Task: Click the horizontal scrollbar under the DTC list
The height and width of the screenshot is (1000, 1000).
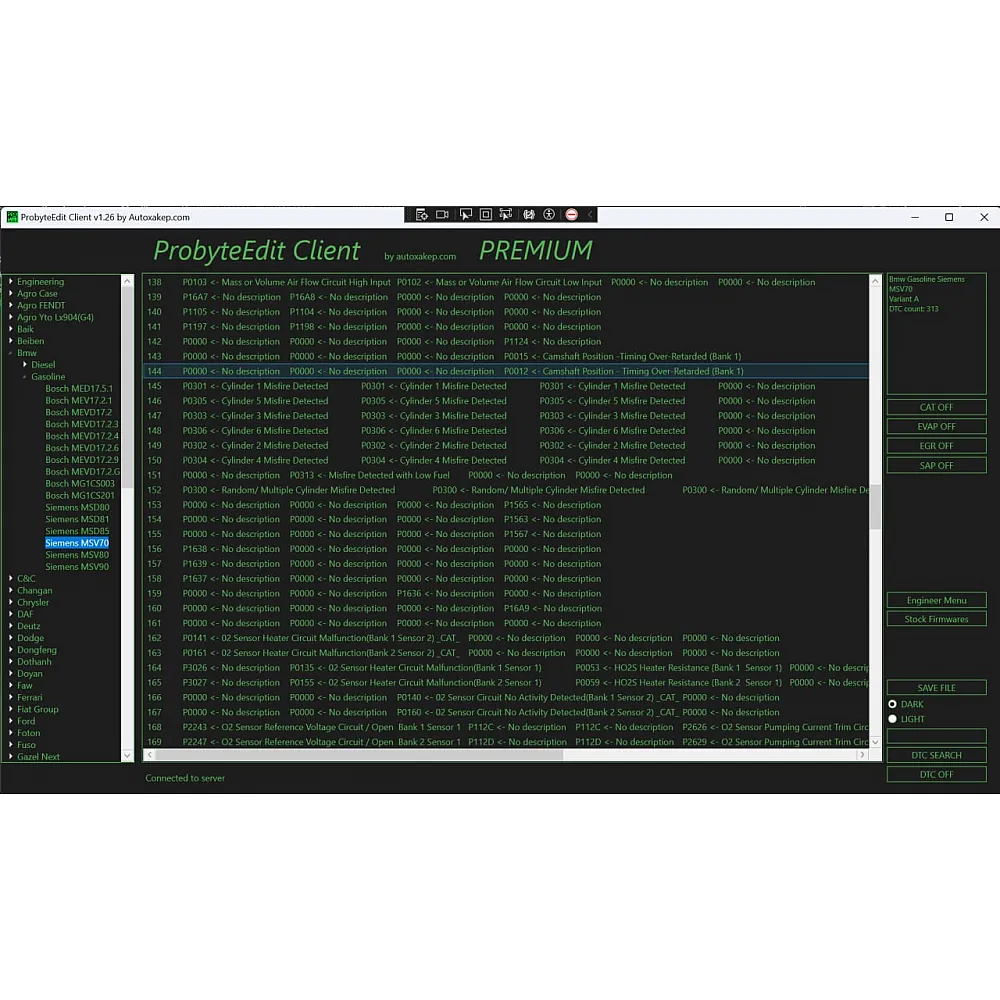Action: coord(400,756)
